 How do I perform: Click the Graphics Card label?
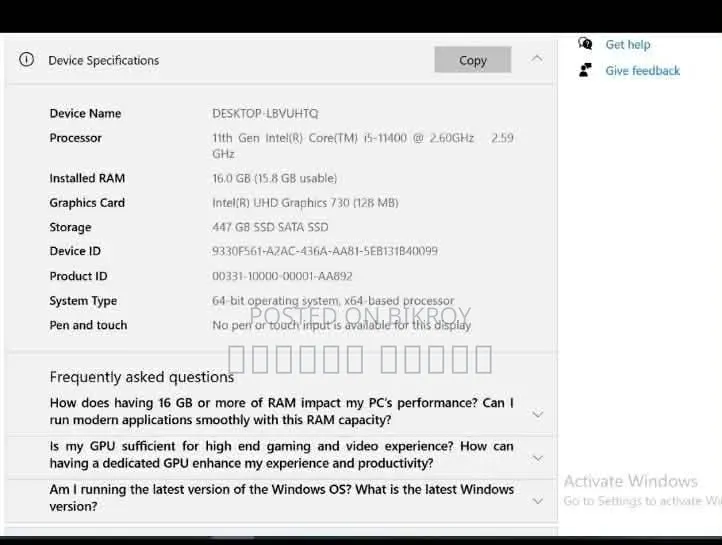[x=87, y=203]
